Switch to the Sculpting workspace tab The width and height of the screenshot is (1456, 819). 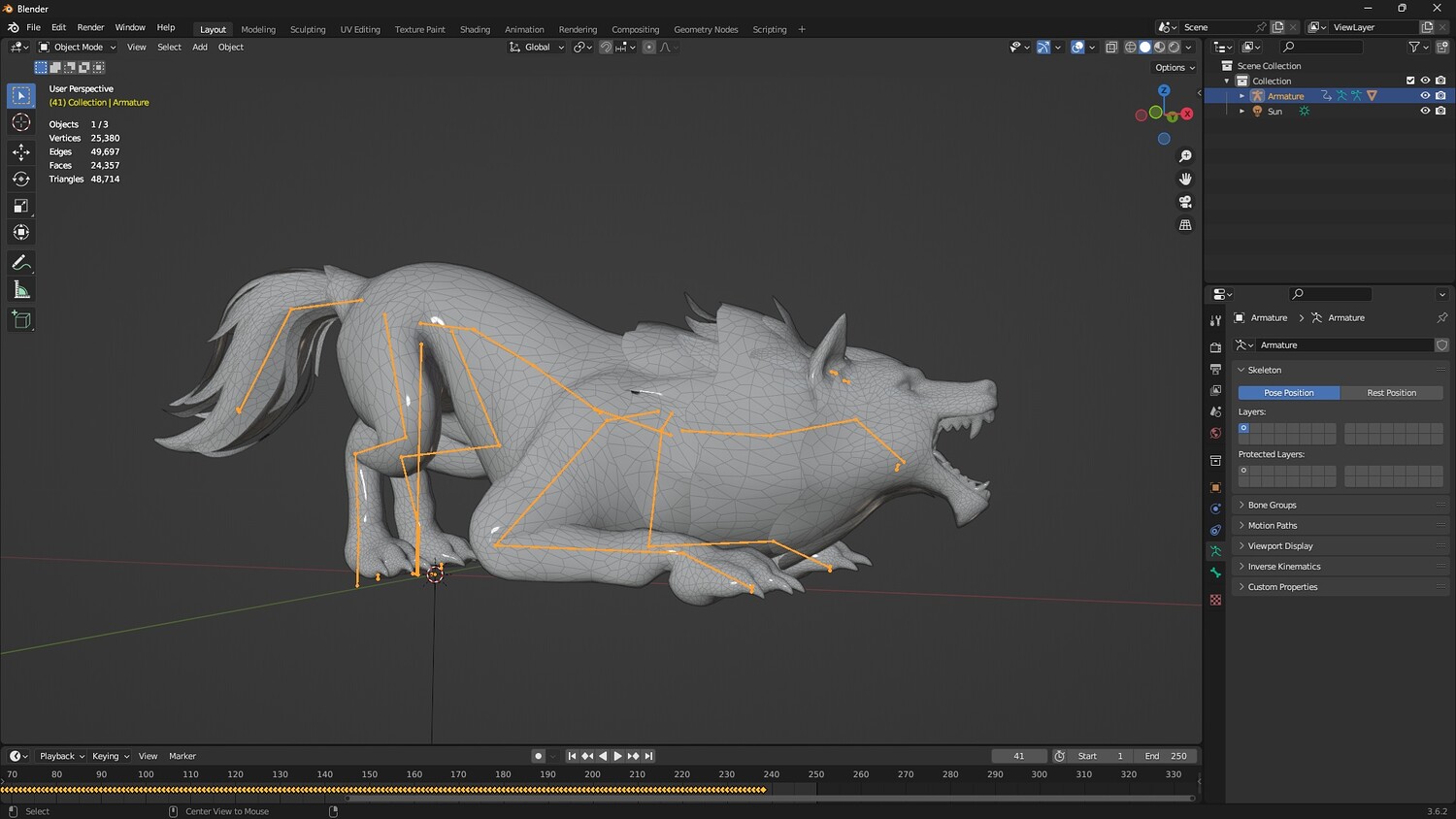tap(308, 29)
